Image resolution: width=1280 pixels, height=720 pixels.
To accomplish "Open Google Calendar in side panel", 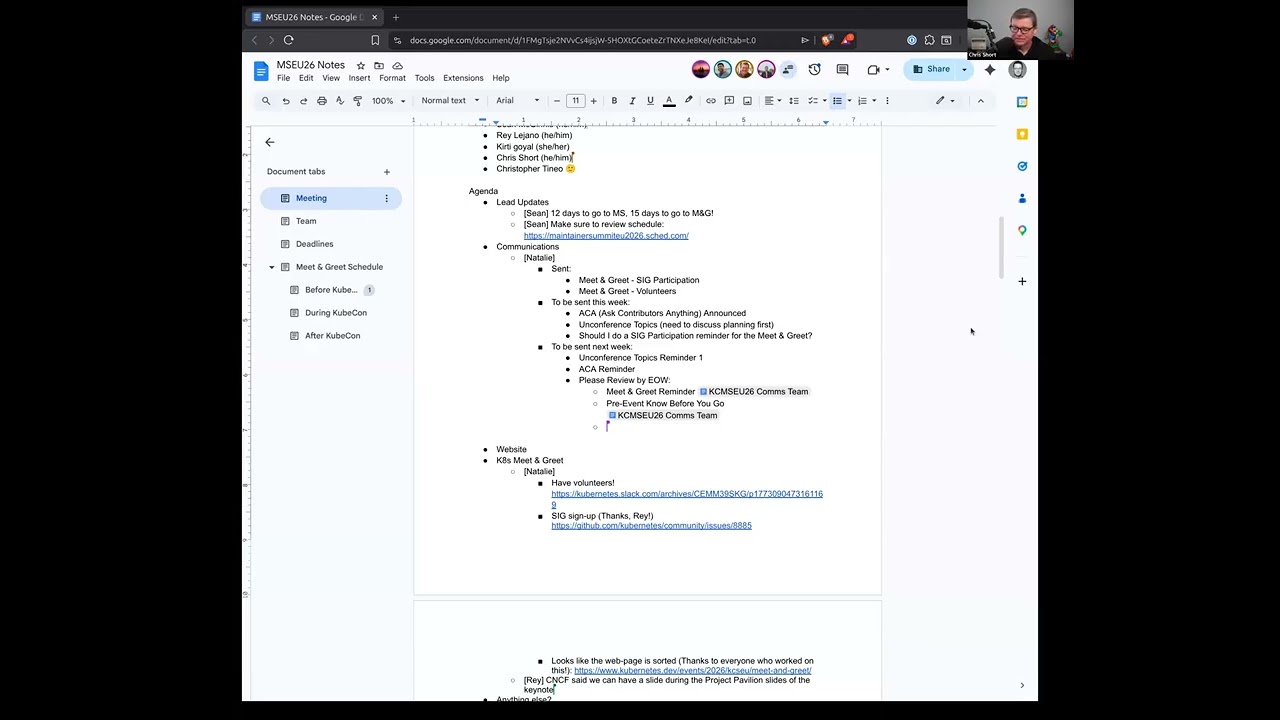I will [1022, 102].
